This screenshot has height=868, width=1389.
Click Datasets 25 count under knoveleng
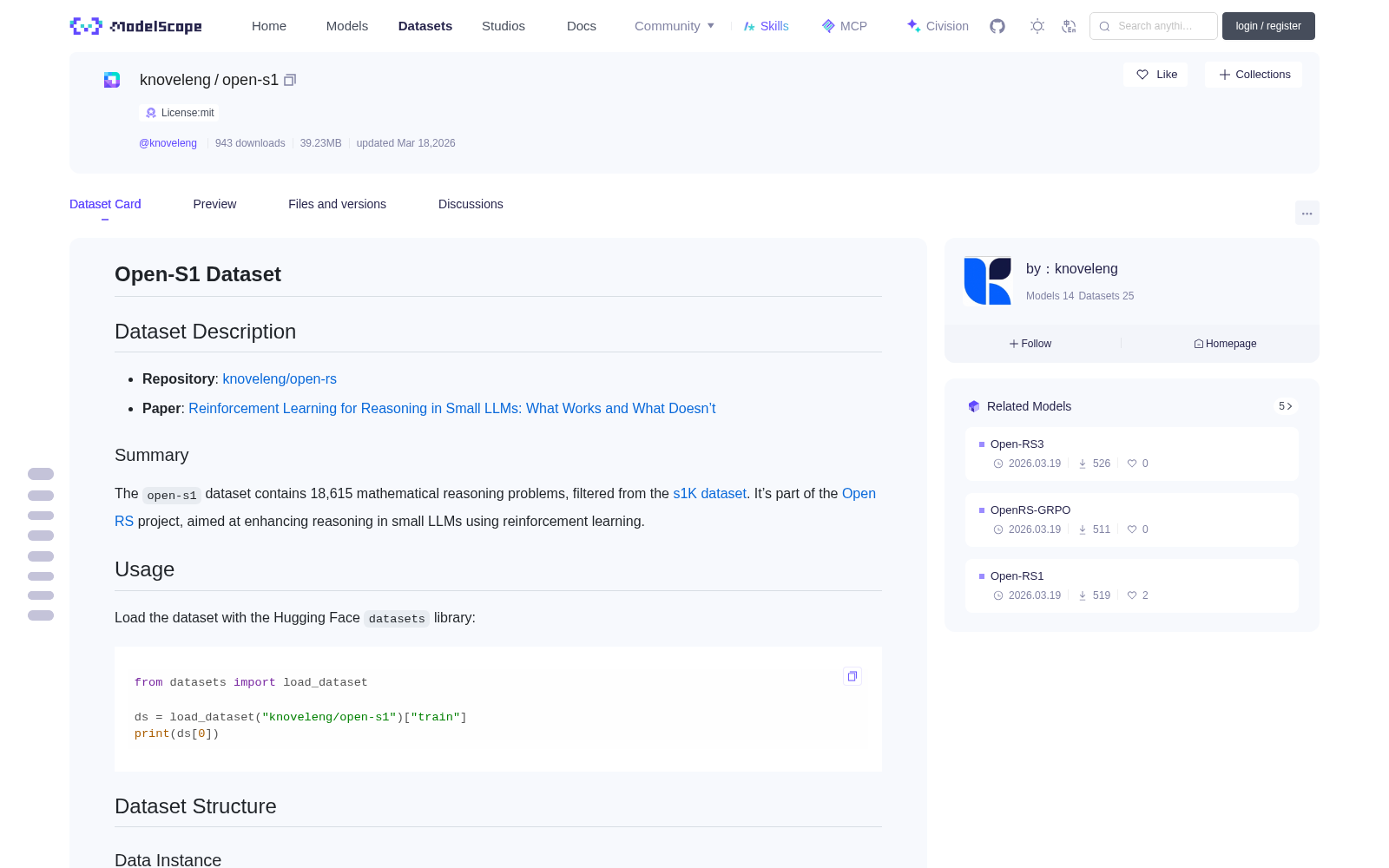click(x=1106, y=296)
